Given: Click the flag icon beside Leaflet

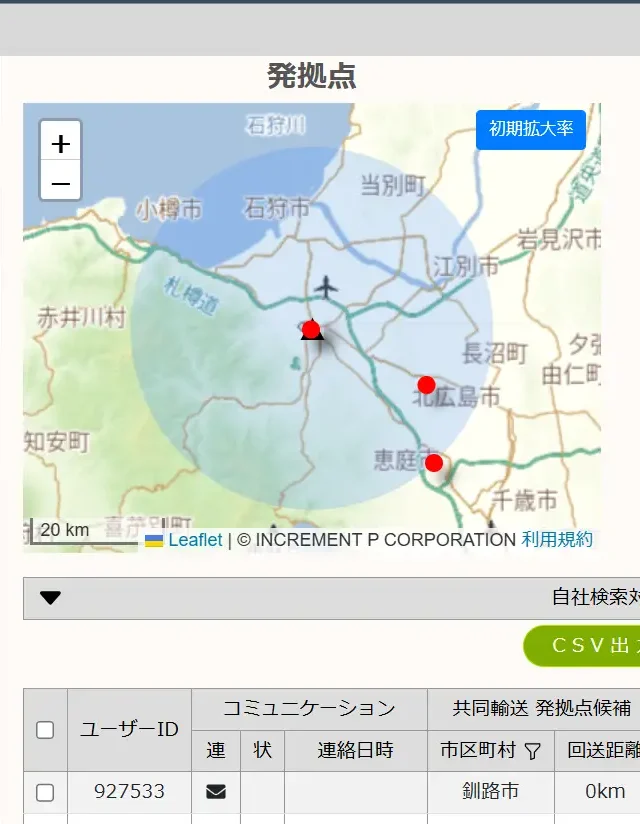Looking at the screenshot, I should (154, 540).
